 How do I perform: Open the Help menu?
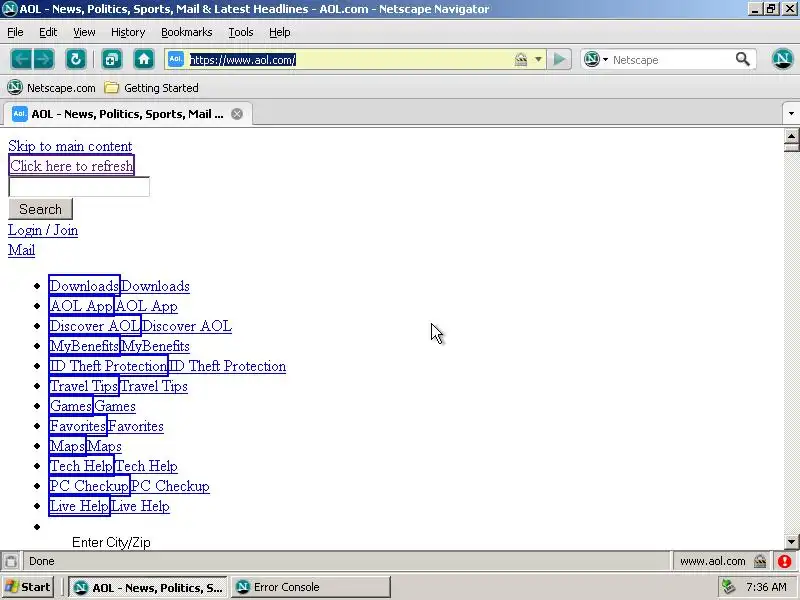point(280,32)
